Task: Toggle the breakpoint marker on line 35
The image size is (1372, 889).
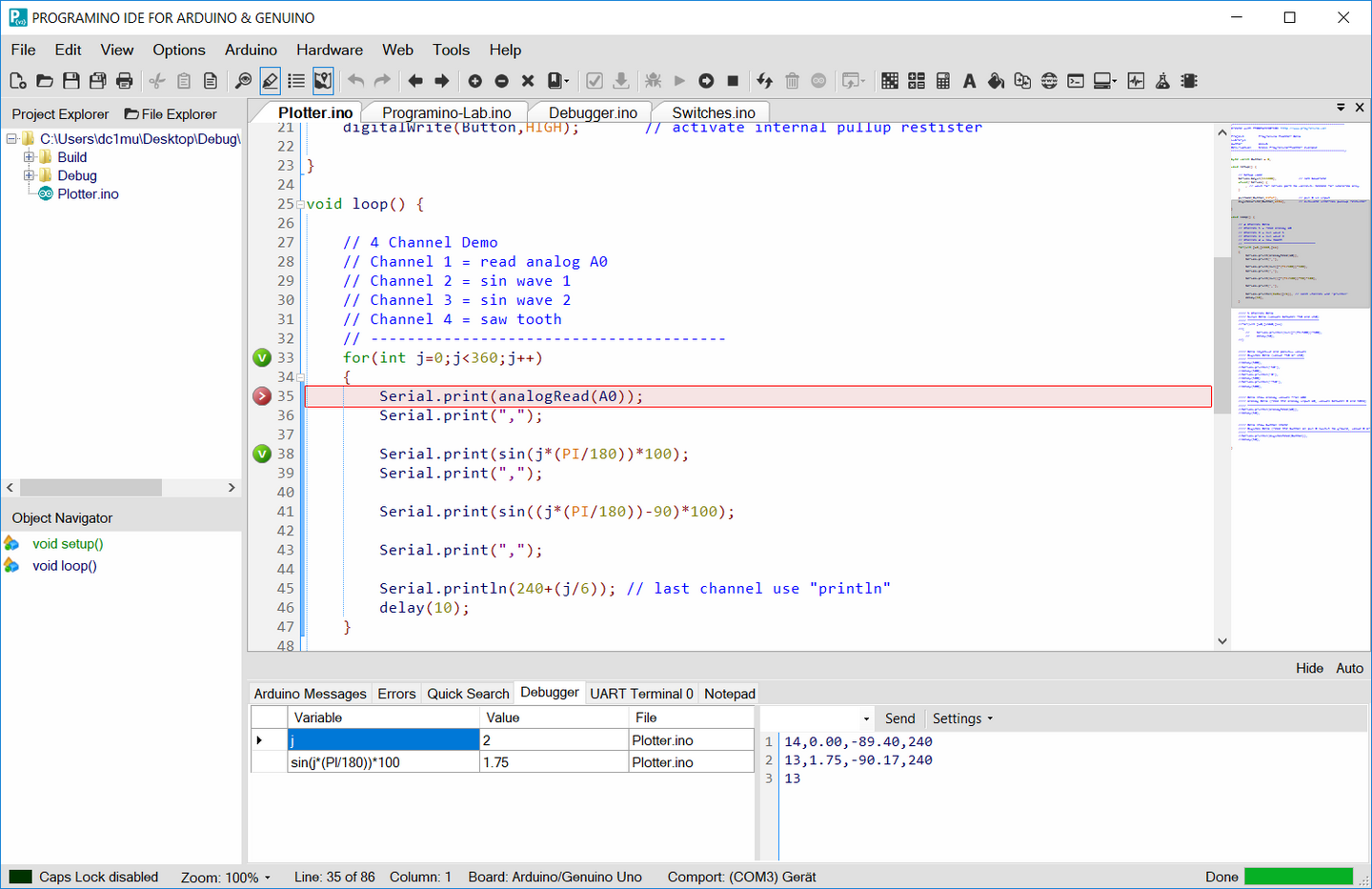Action: pyautogui.click(x=261, y=395)
